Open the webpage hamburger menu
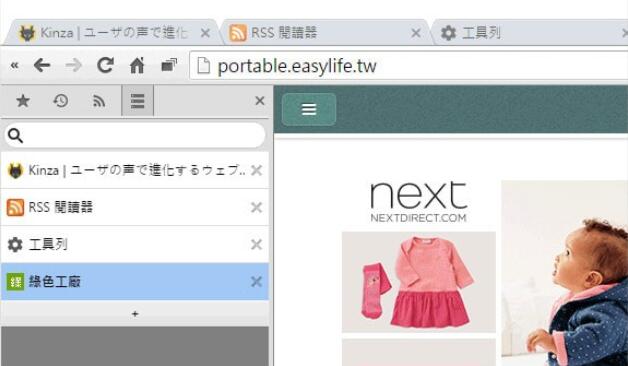Screen dimensions: 628x366 (x=309, y=109)
